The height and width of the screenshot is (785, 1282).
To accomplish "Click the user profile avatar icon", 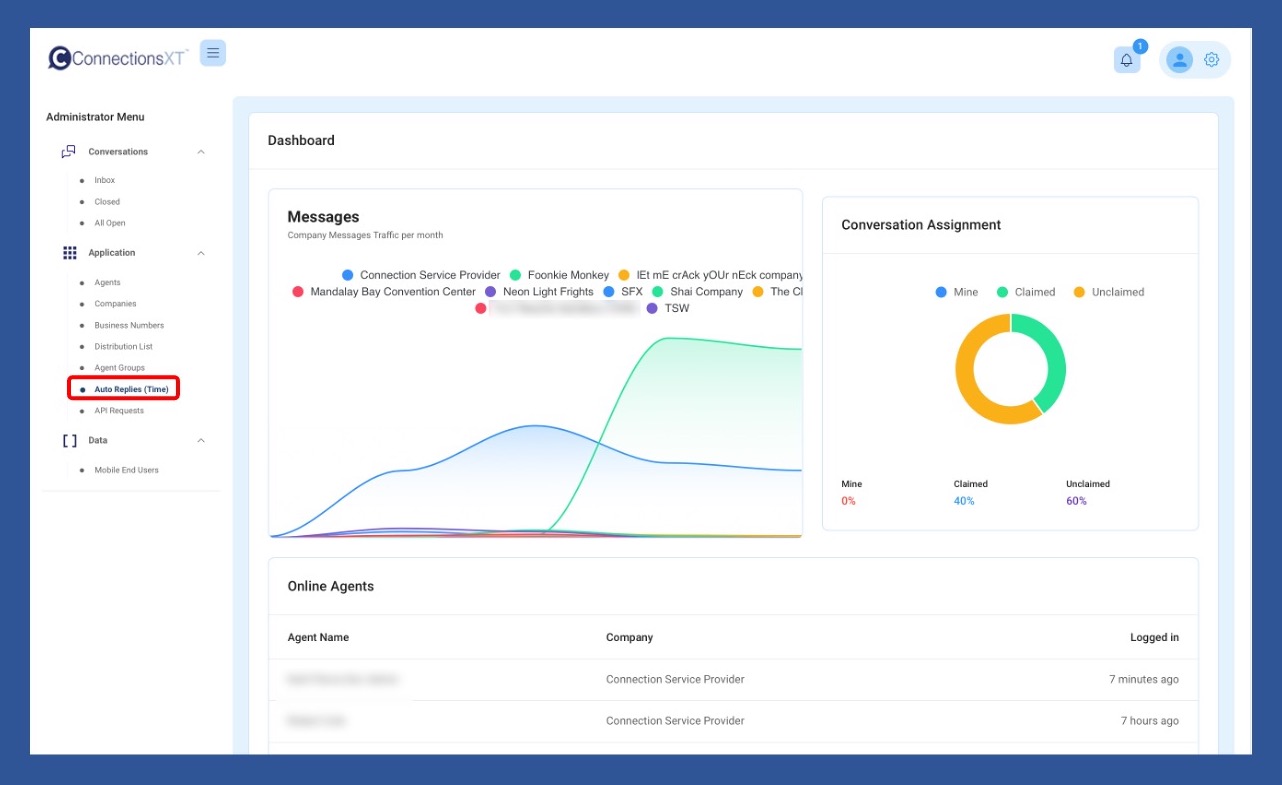I will [1180, 60].
